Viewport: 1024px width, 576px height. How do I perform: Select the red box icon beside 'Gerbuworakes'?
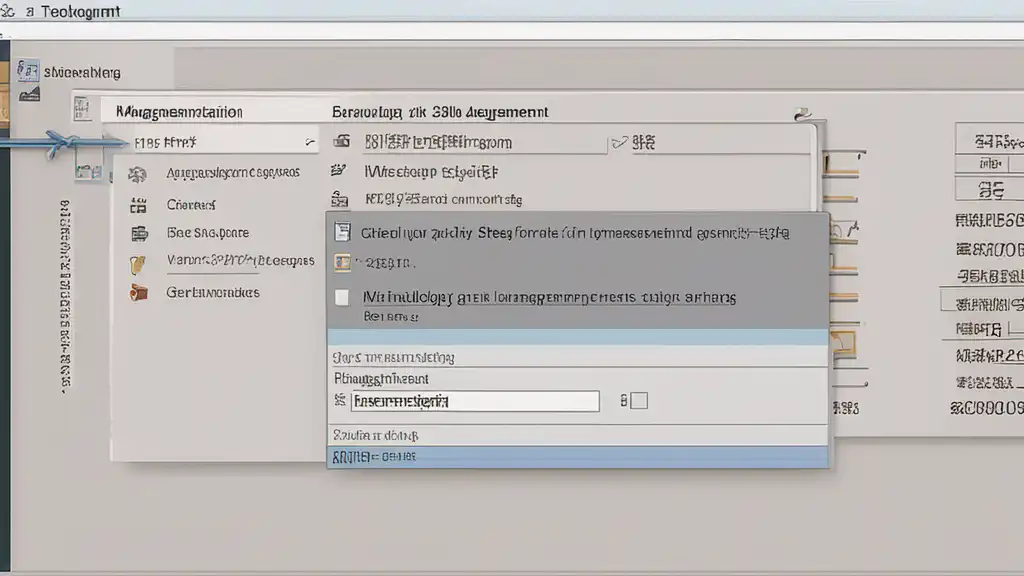(x=138, y=293)
